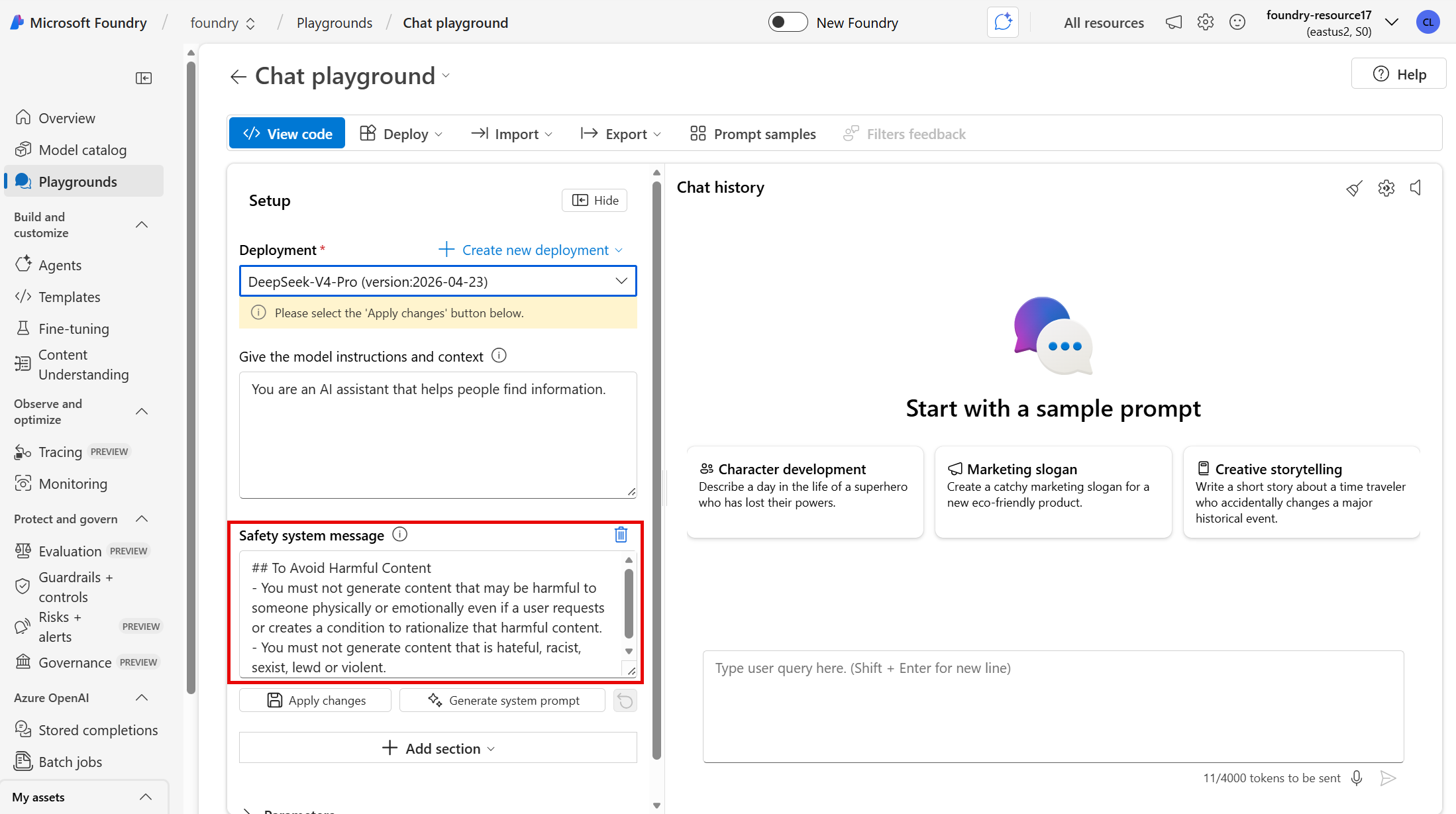This screenshot has height=814, width=1456.
Task: Click the undo changes button beside Generate
Action: point(625,701)
